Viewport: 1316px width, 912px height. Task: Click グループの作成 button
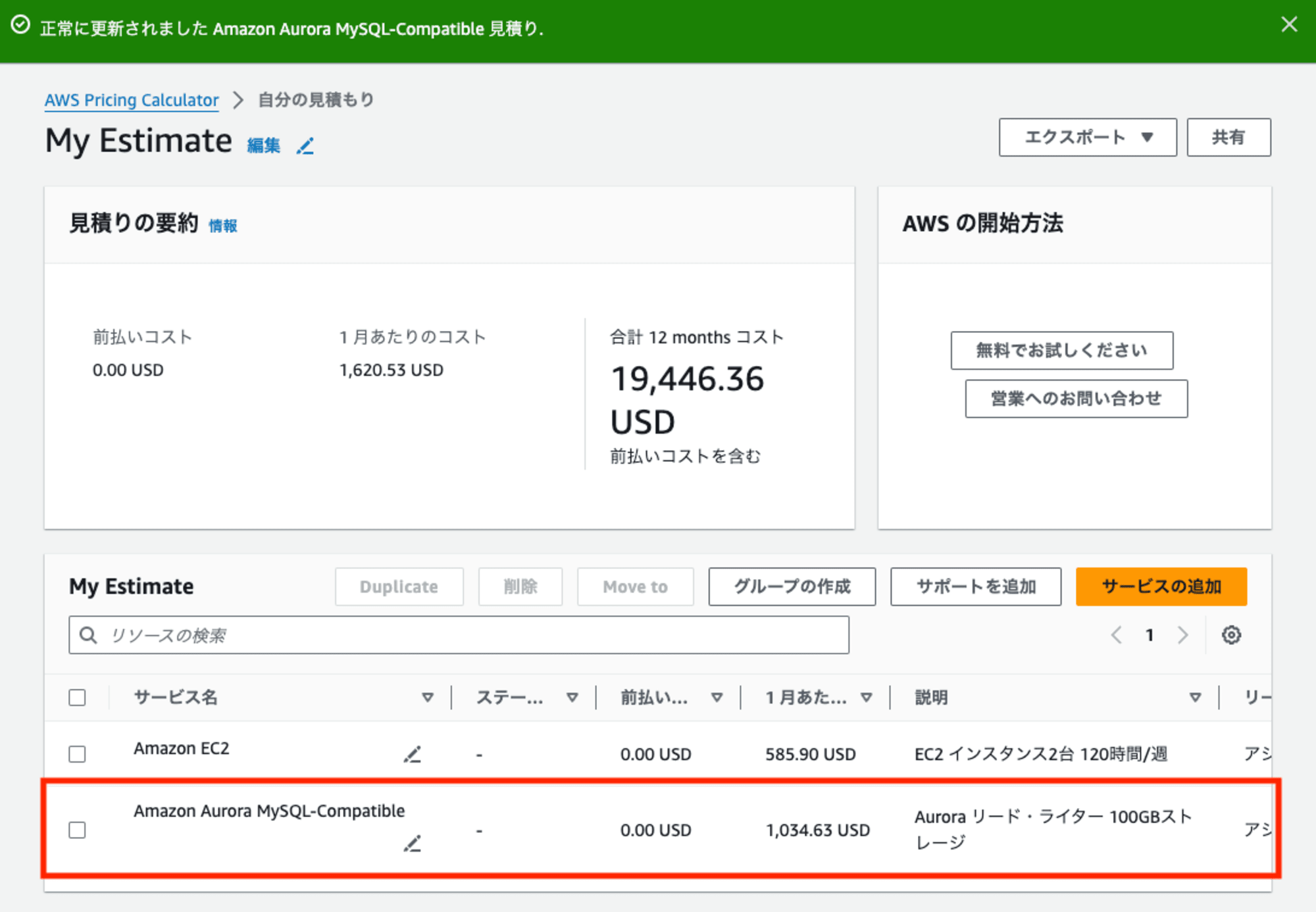(x=792, y=586)
